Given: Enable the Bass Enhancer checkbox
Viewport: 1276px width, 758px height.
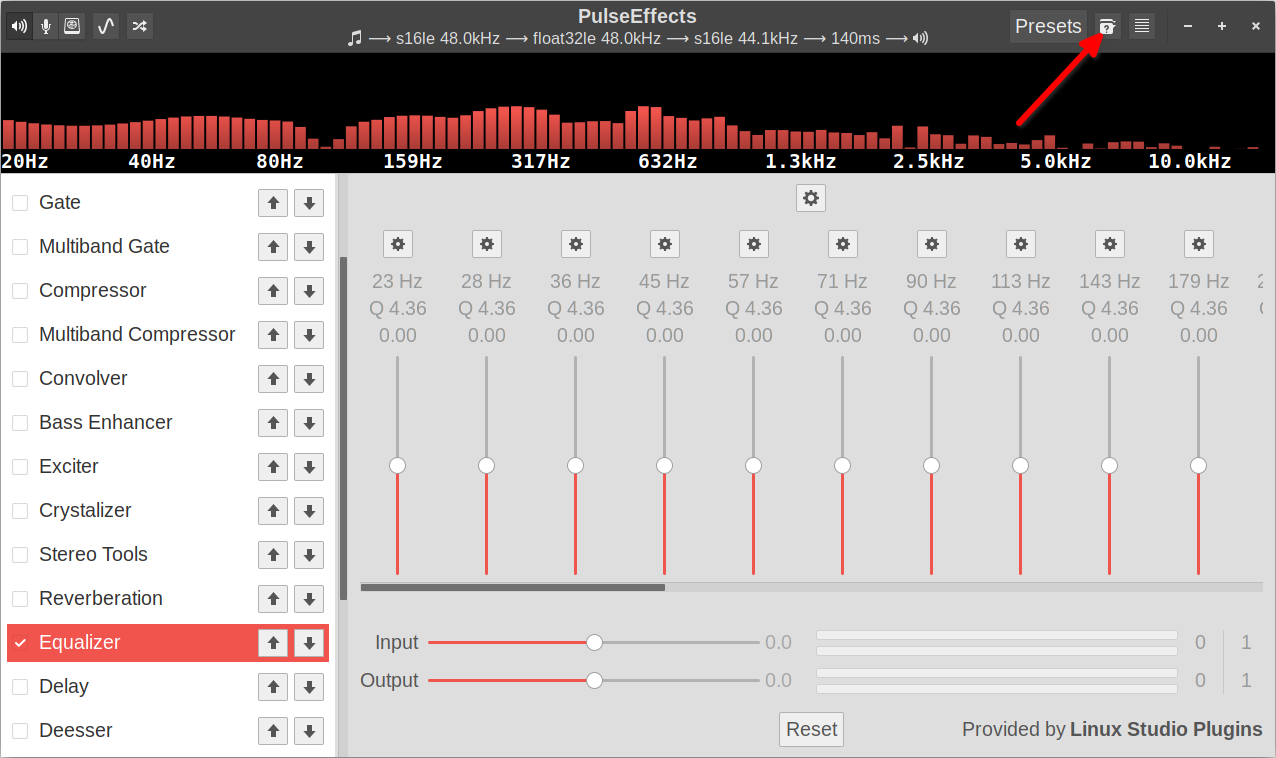Looking at the screenshot, I should (20, 423).
